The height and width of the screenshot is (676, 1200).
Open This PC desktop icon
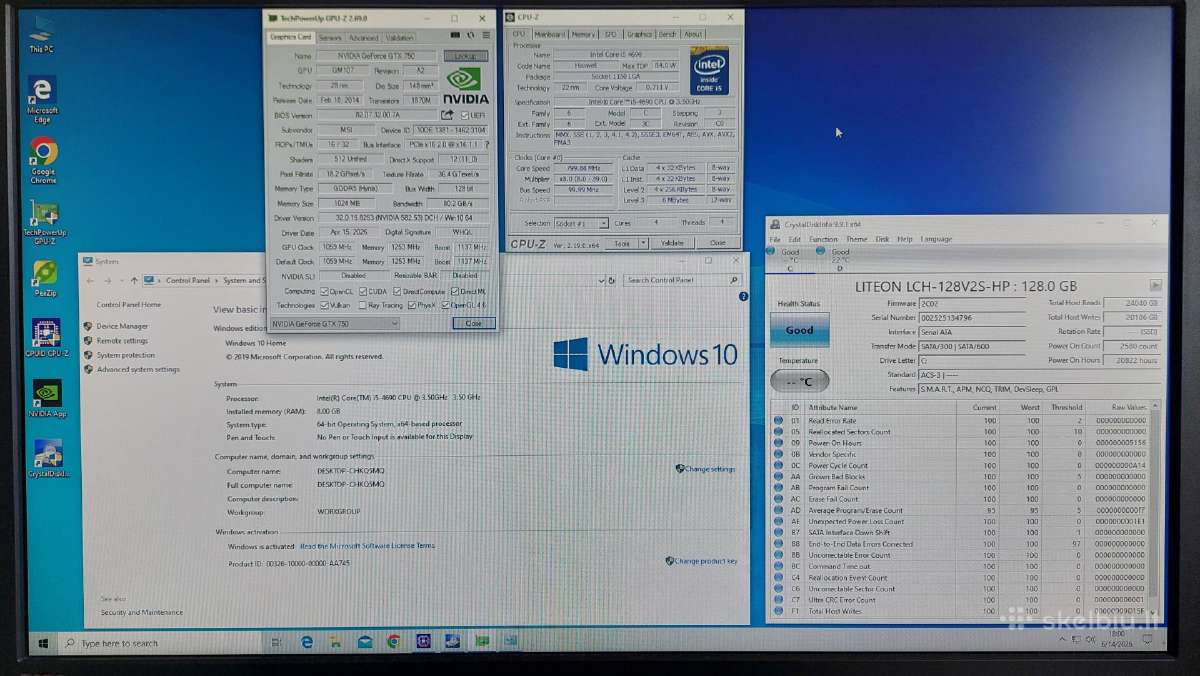42,34
